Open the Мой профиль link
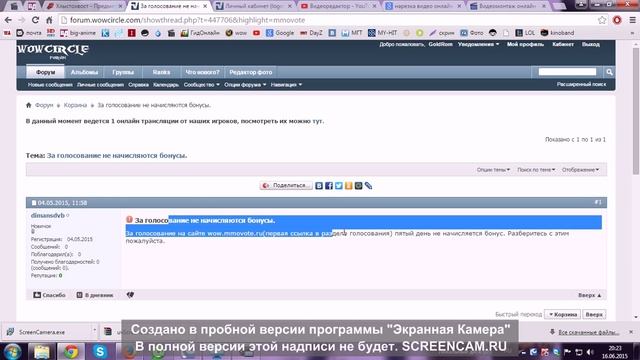The image size is (640, 360). tap(525, 44)
